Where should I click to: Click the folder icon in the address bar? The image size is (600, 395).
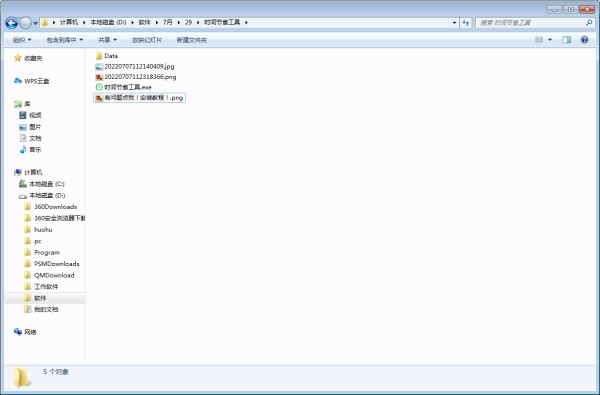click(x=45, y=23)
